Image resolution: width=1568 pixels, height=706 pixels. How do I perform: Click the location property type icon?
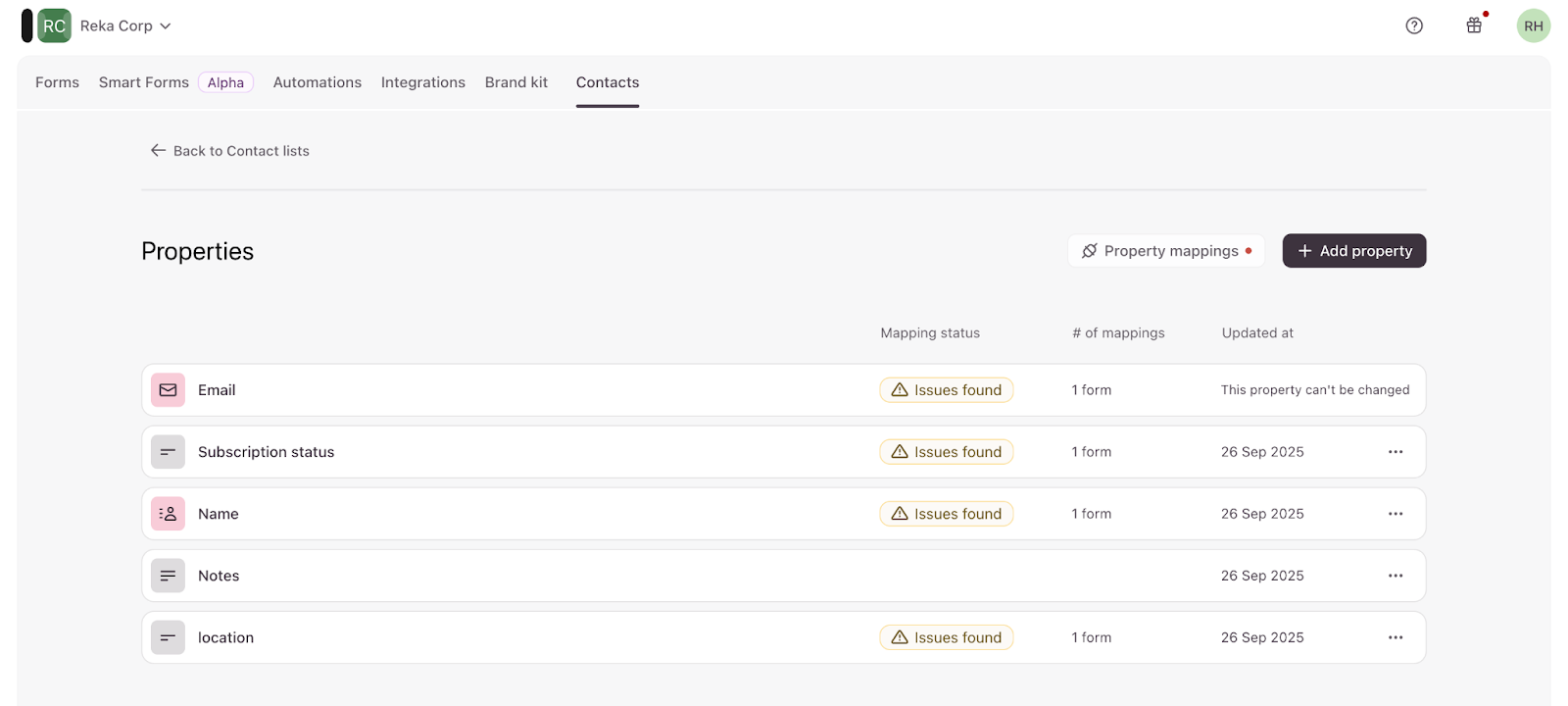(168, 637)
